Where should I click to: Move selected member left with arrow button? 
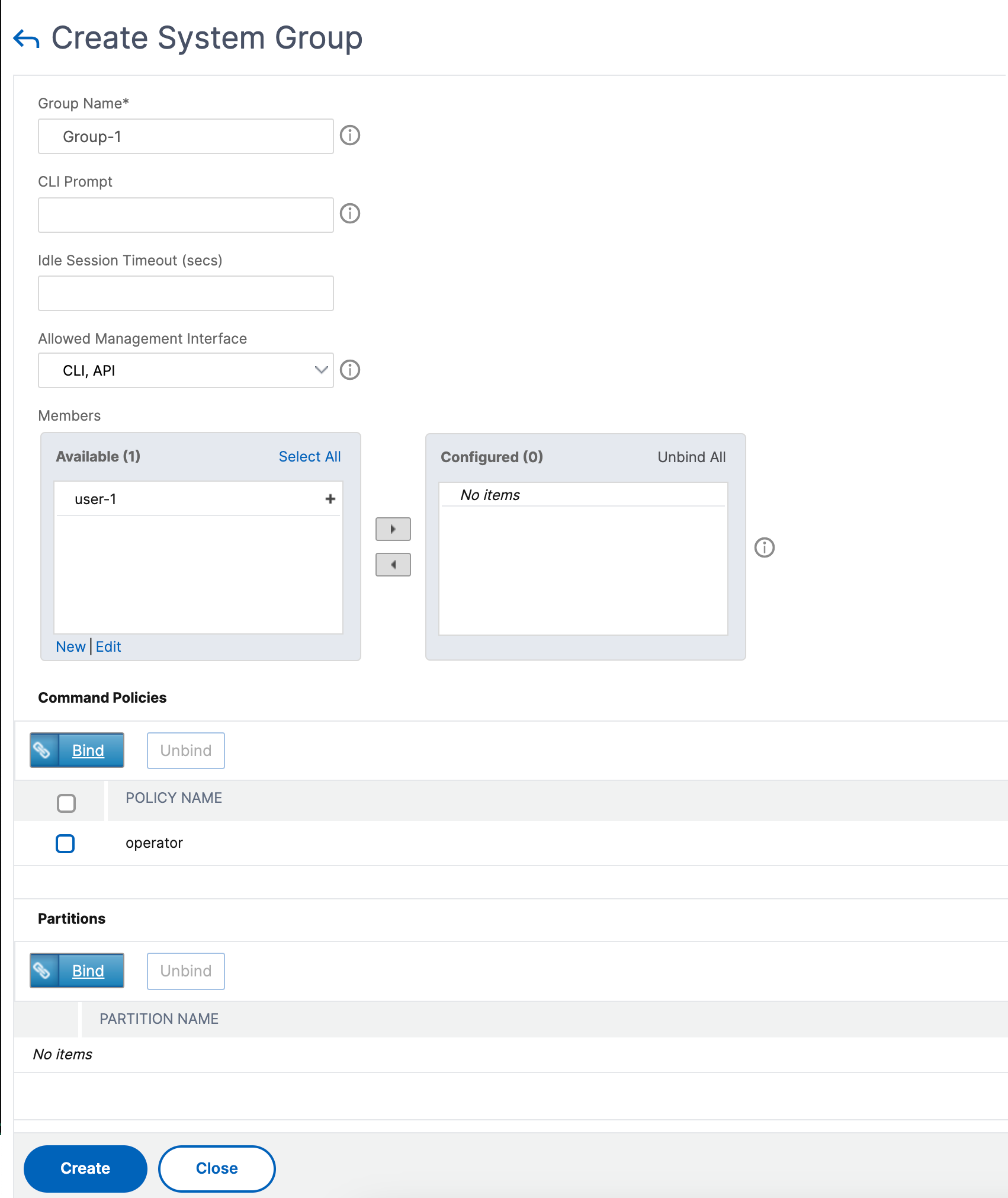[393, 565]
